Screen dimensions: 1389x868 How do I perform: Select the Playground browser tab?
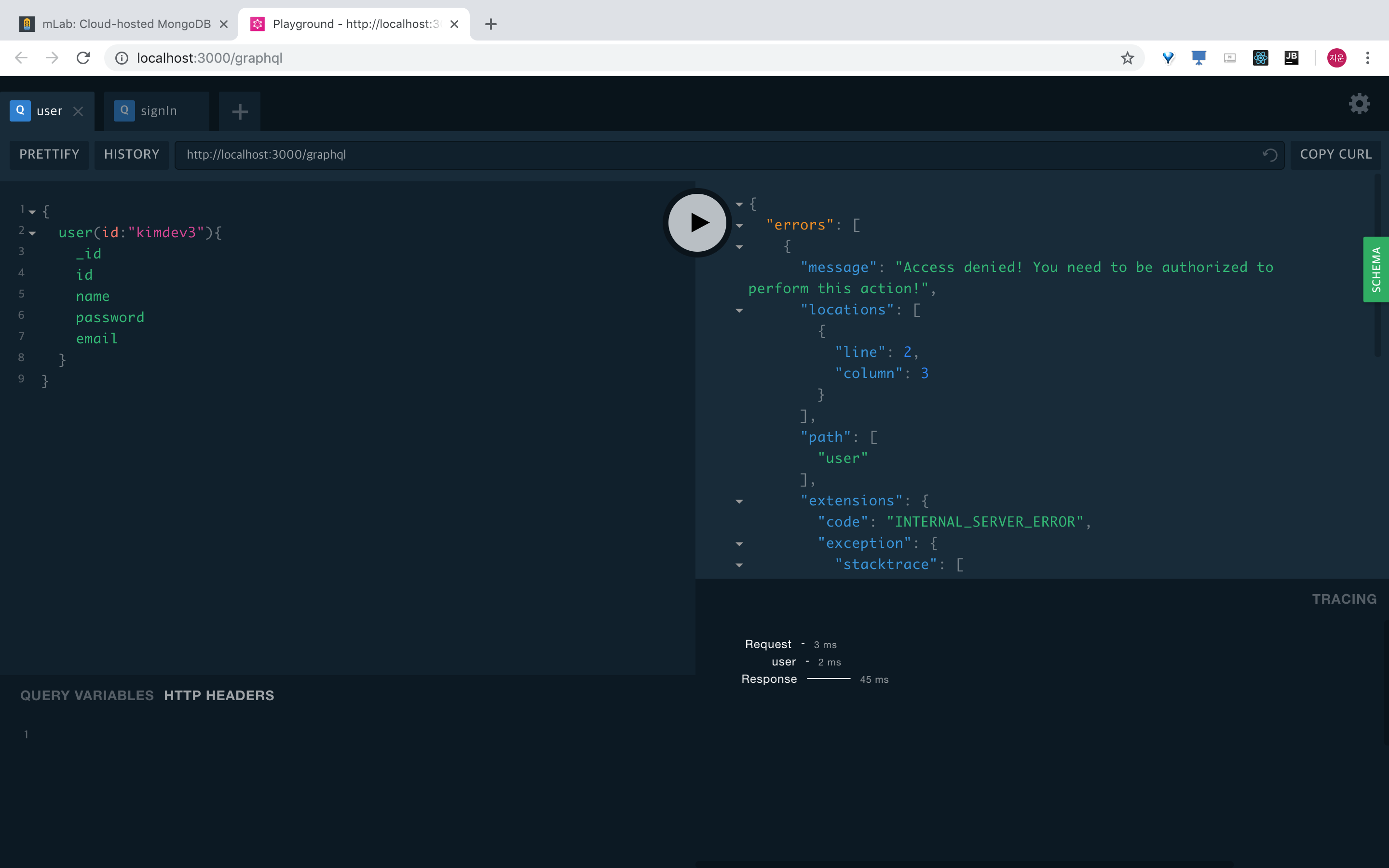[x=354, y=24]
